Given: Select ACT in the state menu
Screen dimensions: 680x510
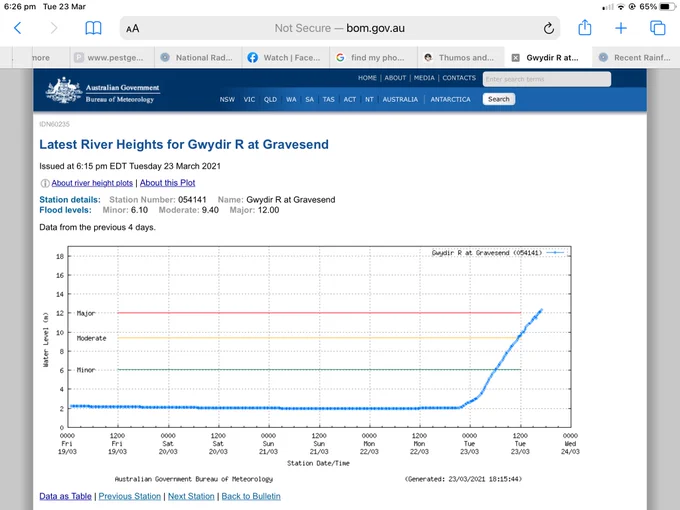Looking at the screenshot, I should coord(350,99).
